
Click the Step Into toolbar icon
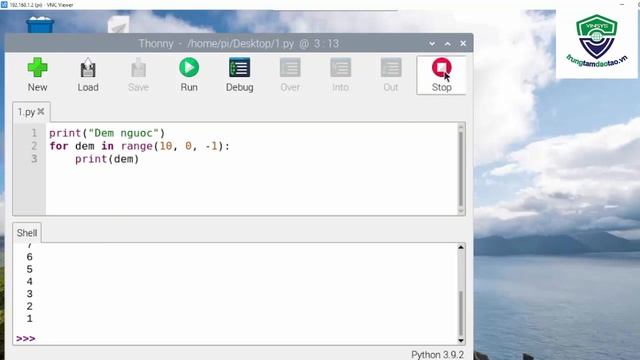[340, 75]
